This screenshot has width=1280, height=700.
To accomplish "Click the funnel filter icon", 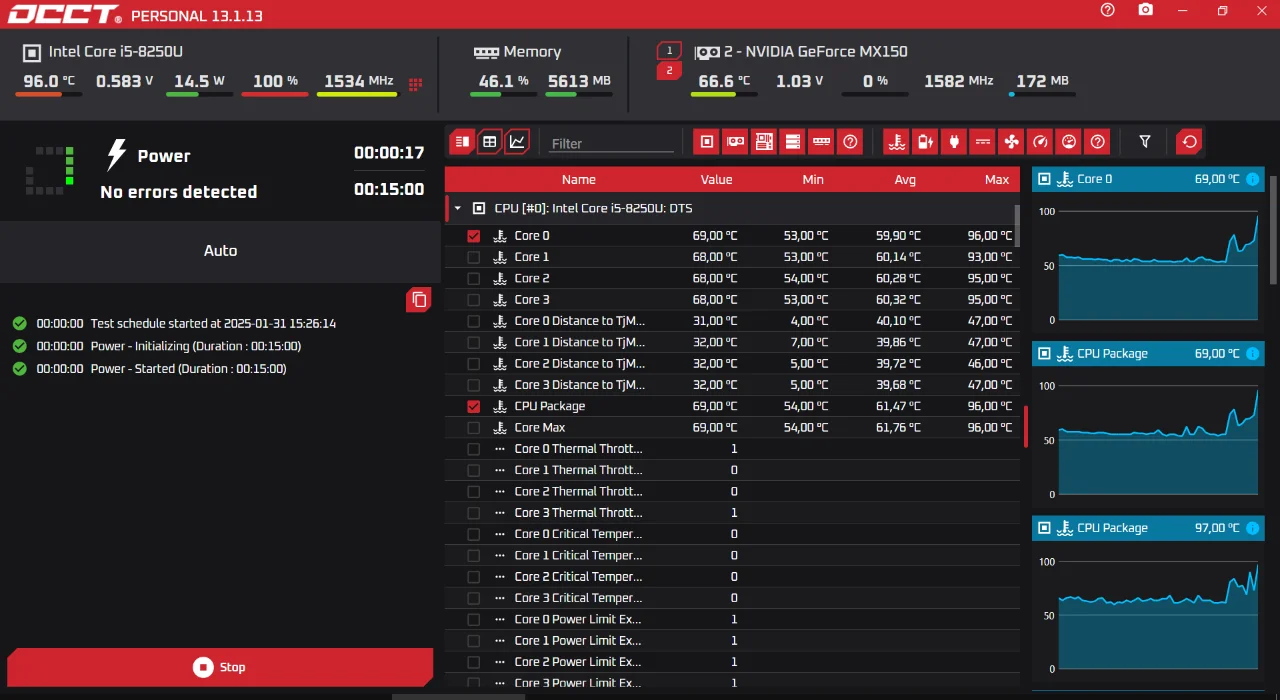I will pos(1145,142).
